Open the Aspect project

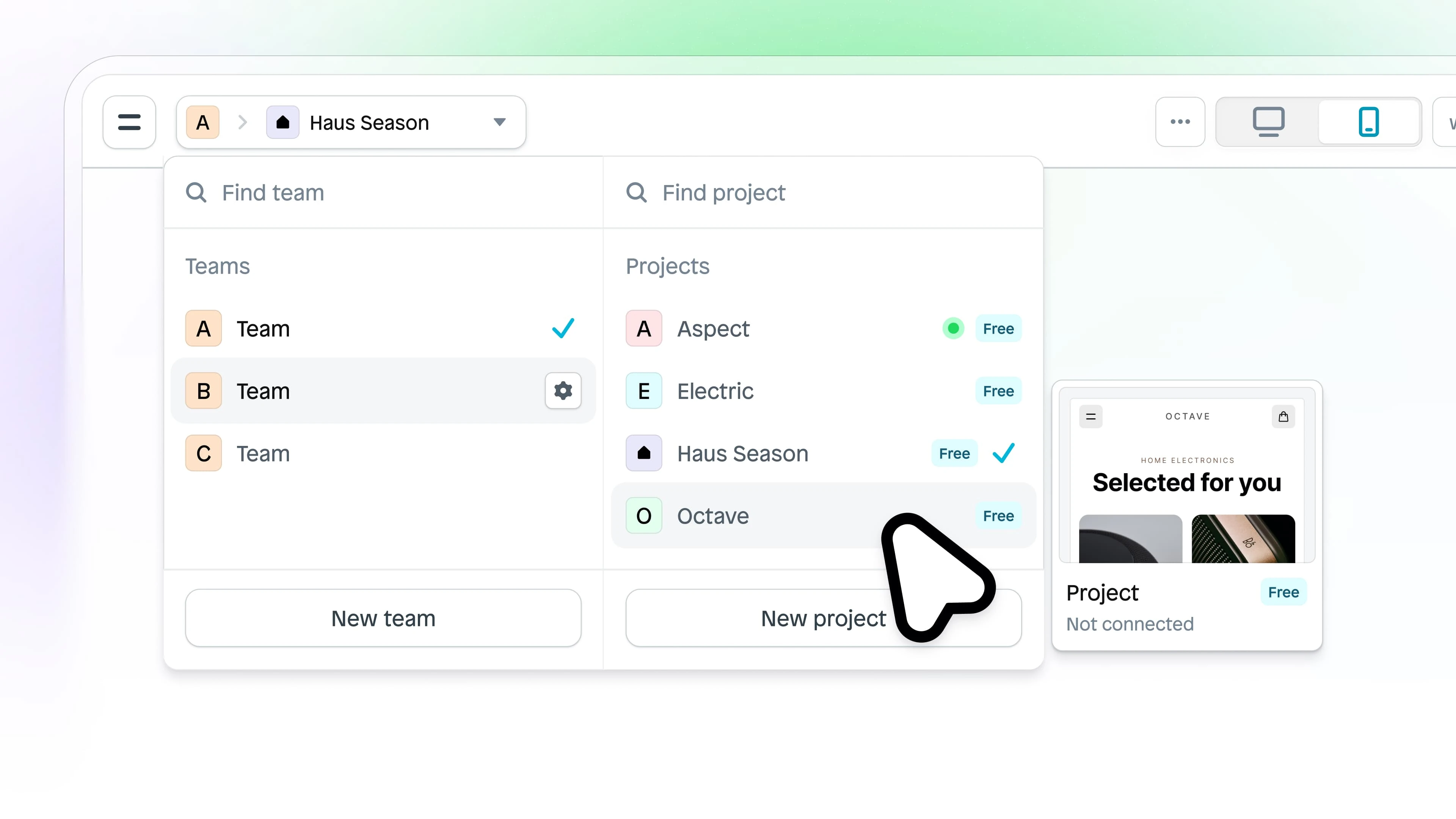click(824, 328)
